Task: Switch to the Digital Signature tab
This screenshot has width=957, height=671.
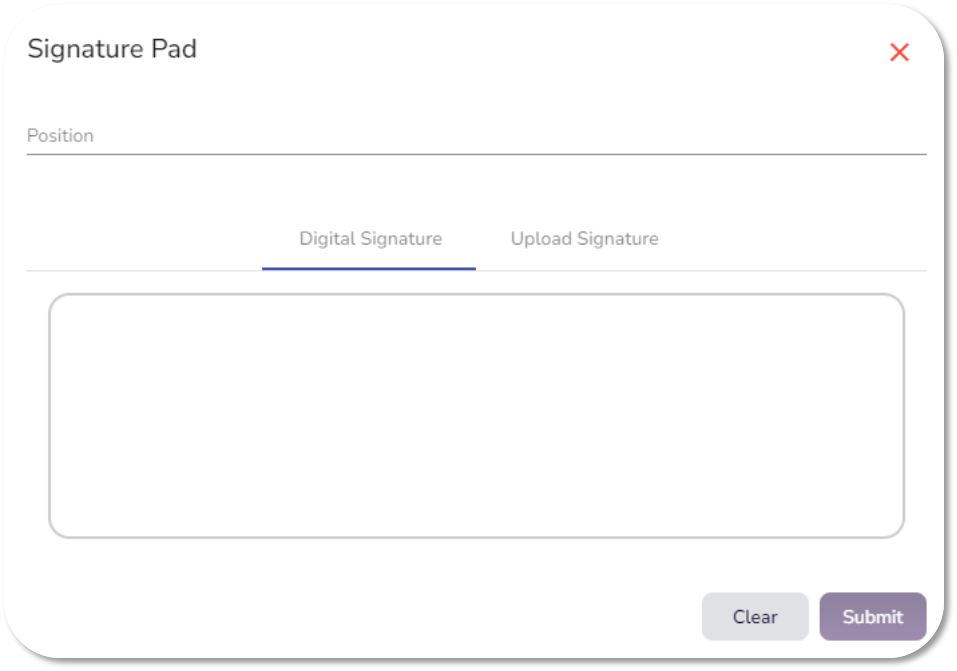Action: (370, 239)
